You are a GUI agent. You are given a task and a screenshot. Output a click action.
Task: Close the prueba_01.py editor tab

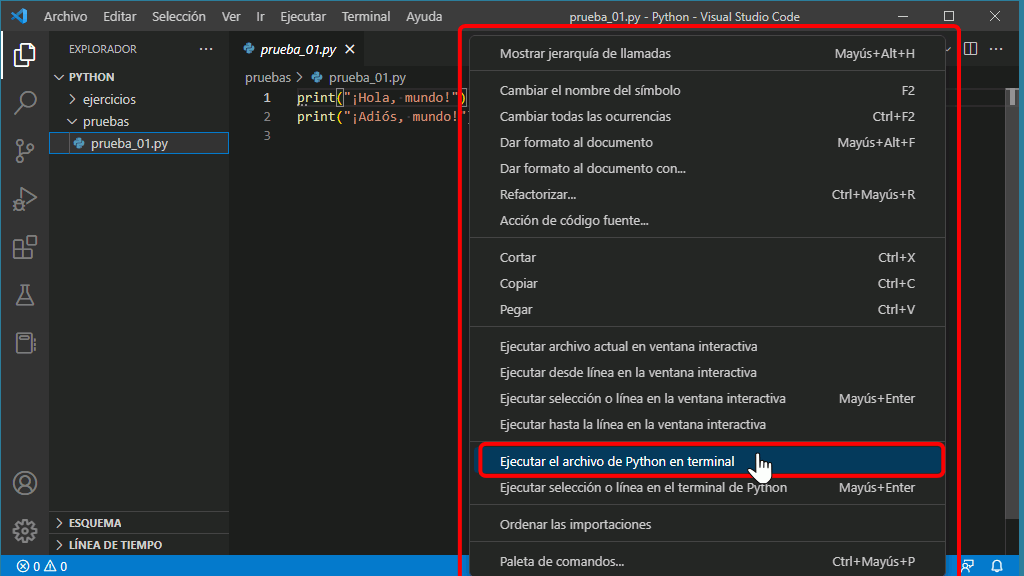350,50
